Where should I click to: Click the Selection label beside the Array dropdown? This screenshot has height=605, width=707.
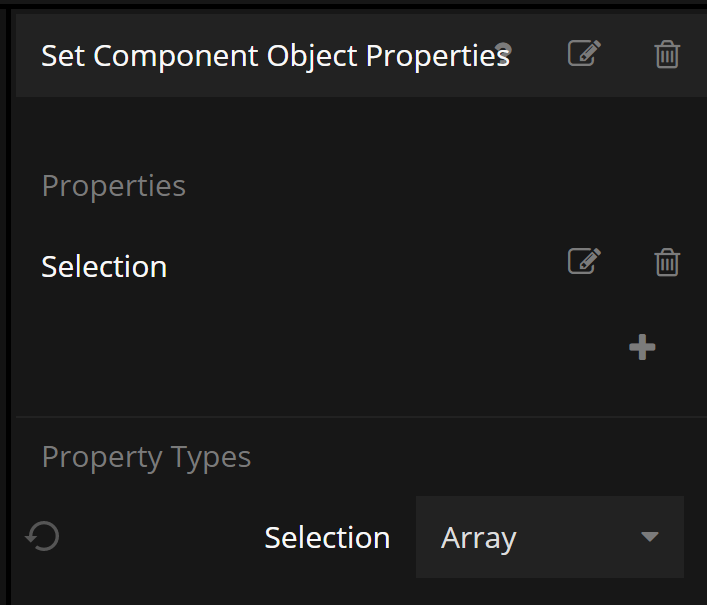pyautogui.click(x=327, y=538)
